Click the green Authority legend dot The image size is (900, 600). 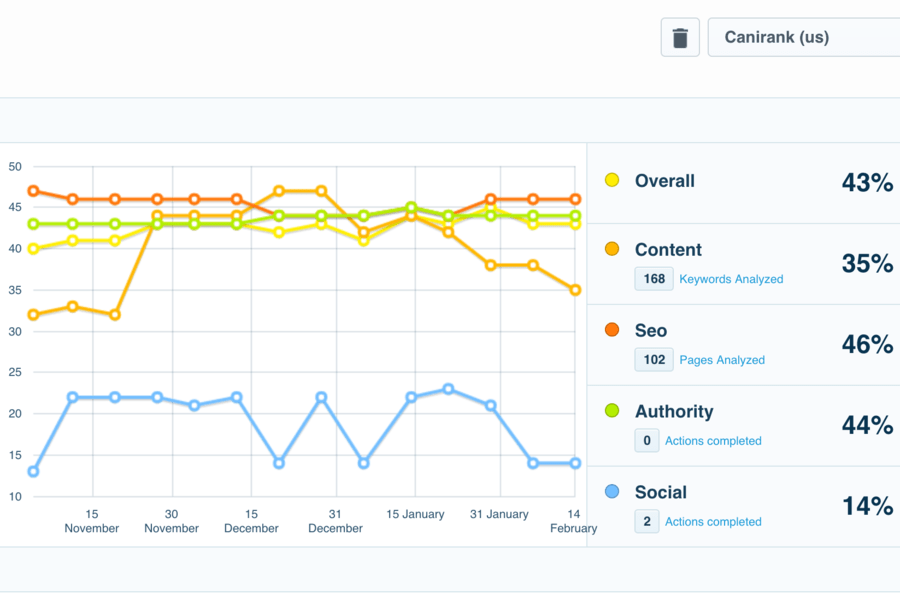click(x=612, y=411)
